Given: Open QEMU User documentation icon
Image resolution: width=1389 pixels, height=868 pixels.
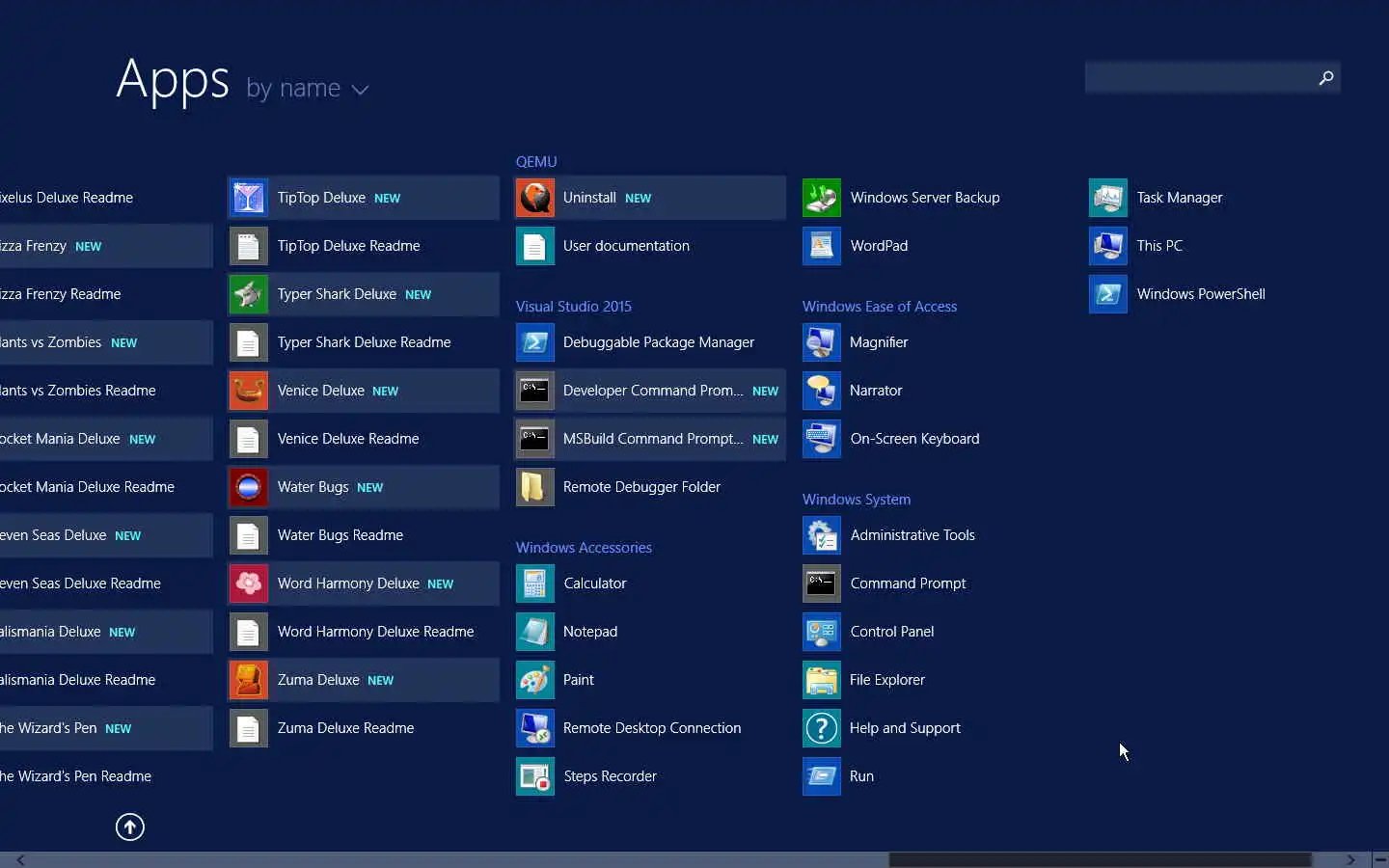Looking at the screenshot, I should pos(534,246).
